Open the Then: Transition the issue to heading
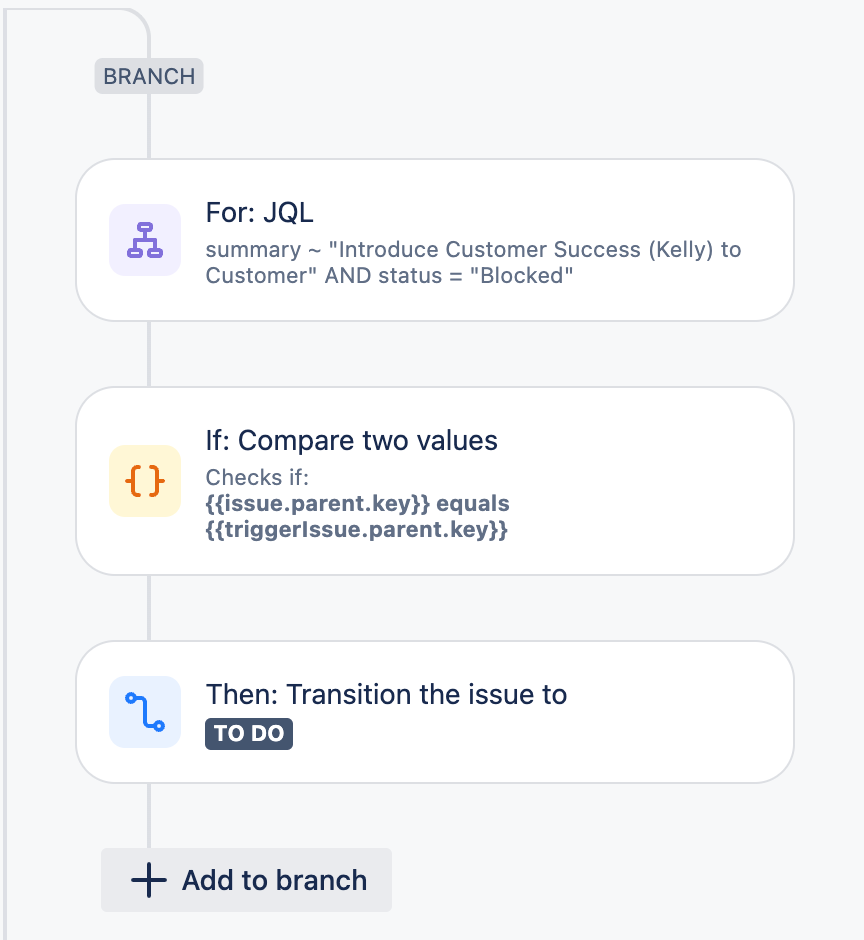The image size is (864, 940). coord(386,694)
